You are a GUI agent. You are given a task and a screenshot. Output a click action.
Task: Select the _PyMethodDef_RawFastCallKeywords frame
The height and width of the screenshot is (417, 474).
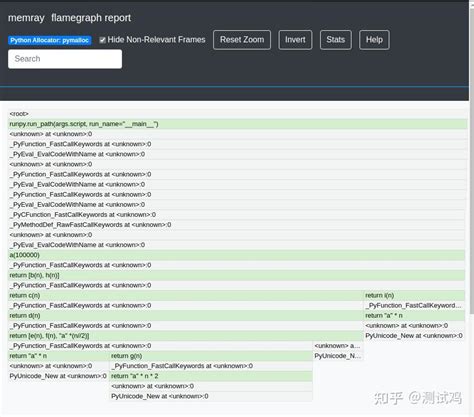(237, 225)
